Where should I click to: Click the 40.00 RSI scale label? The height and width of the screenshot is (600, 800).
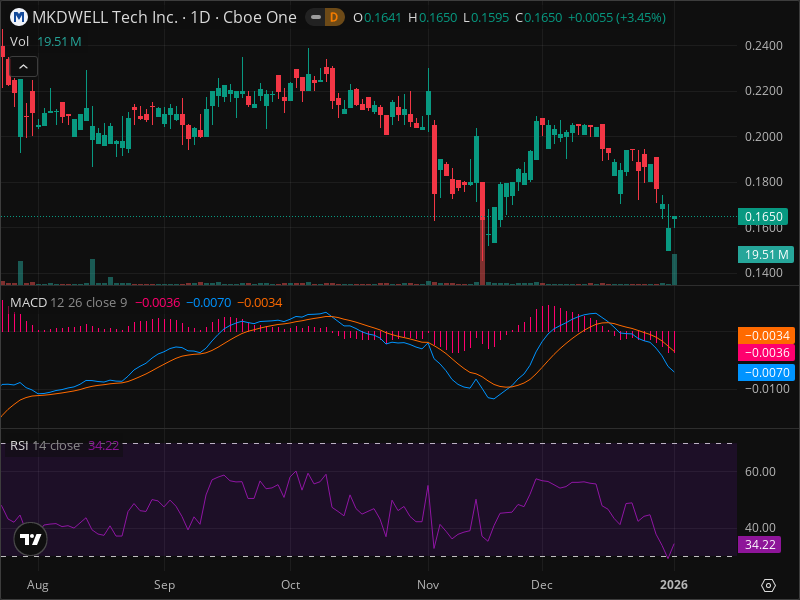pos(760,528)
